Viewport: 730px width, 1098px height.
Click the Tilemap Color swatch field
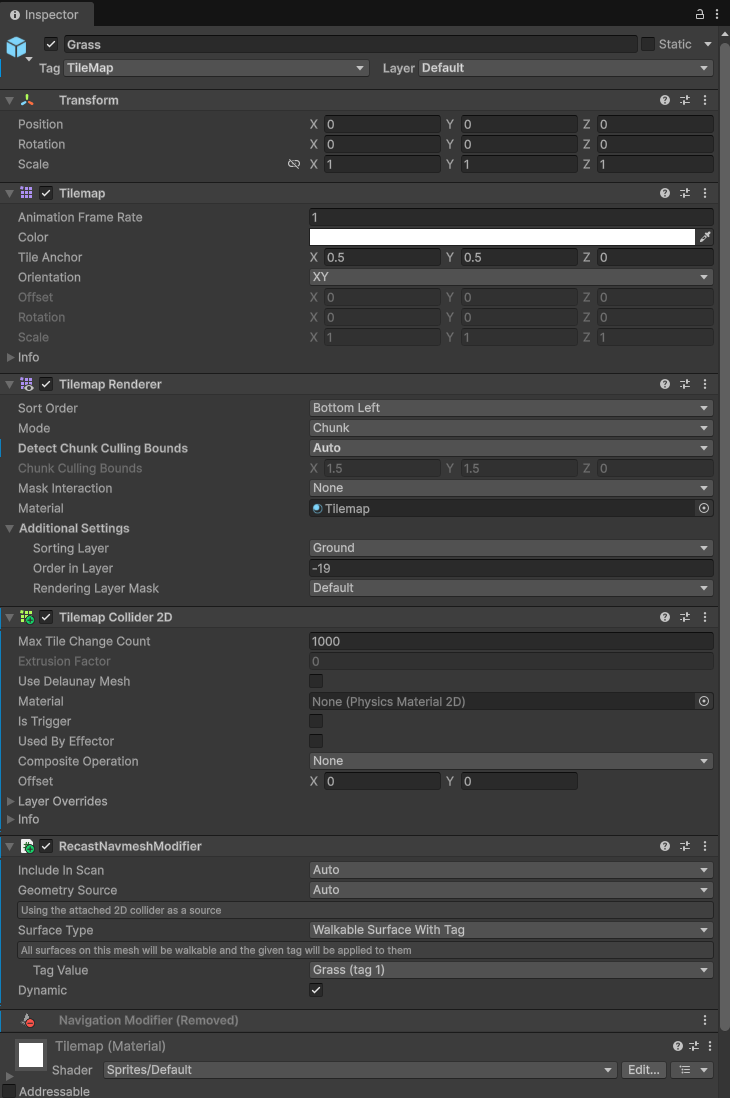(x=502, y=237)
